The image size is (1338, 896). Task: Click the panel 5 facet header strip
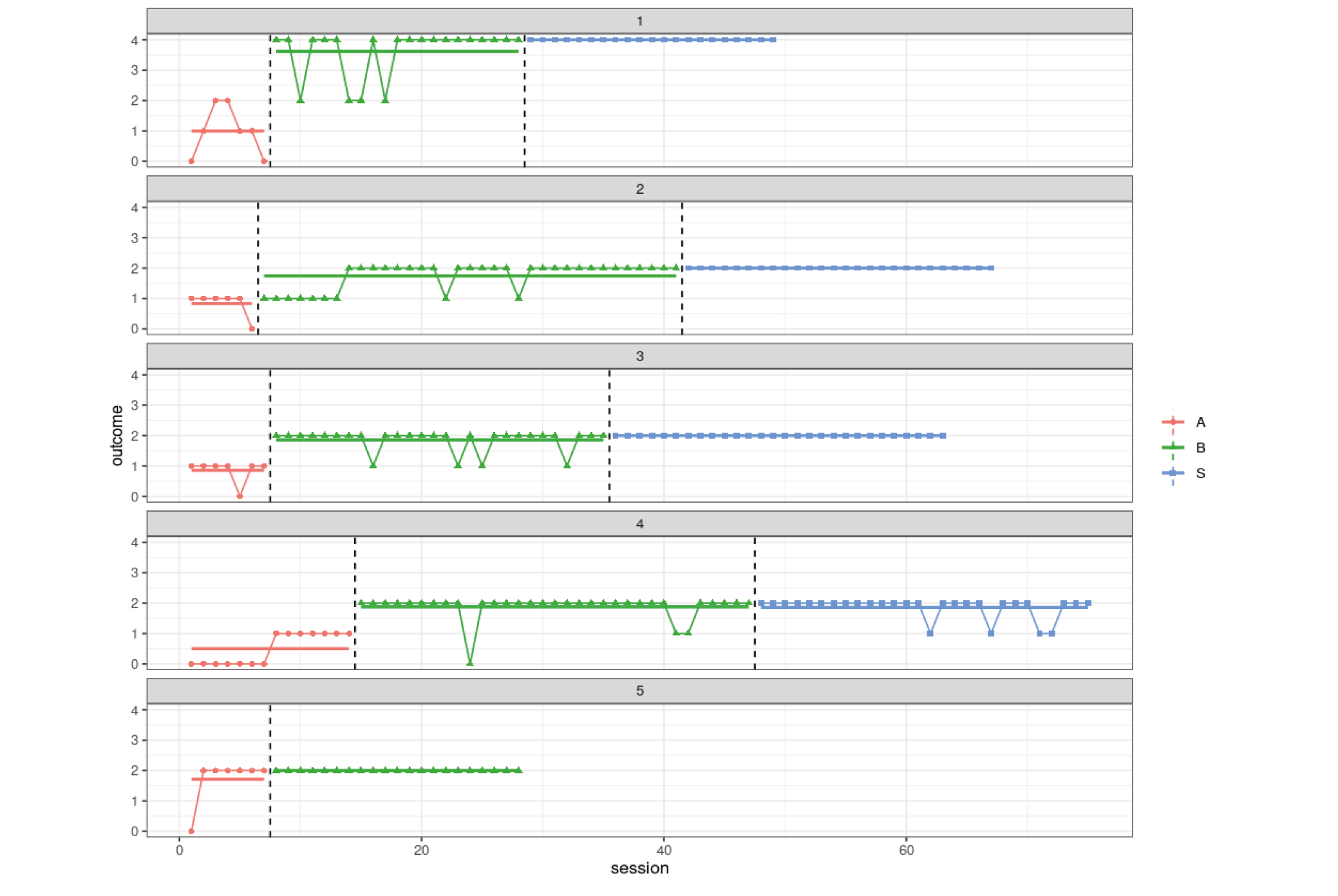[x=639, y=691]
